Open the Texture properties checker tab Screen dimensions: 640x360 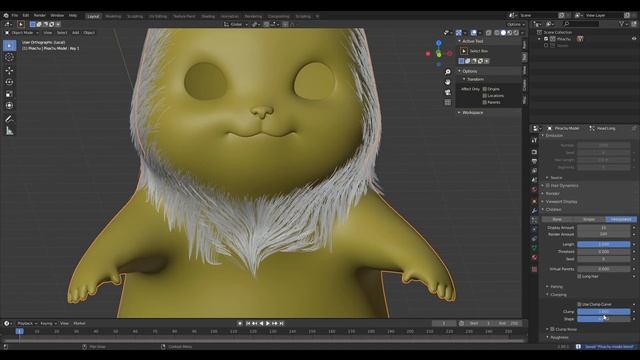(534, 269)
